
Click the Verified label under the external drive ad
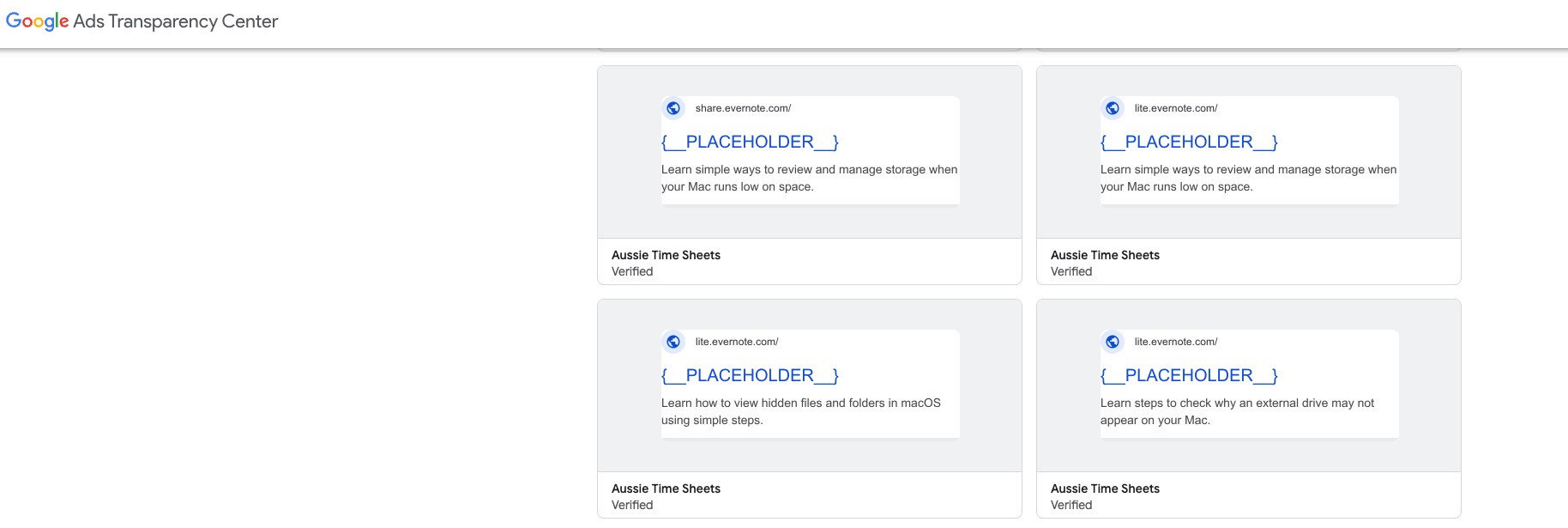[x=1071, y=505]
